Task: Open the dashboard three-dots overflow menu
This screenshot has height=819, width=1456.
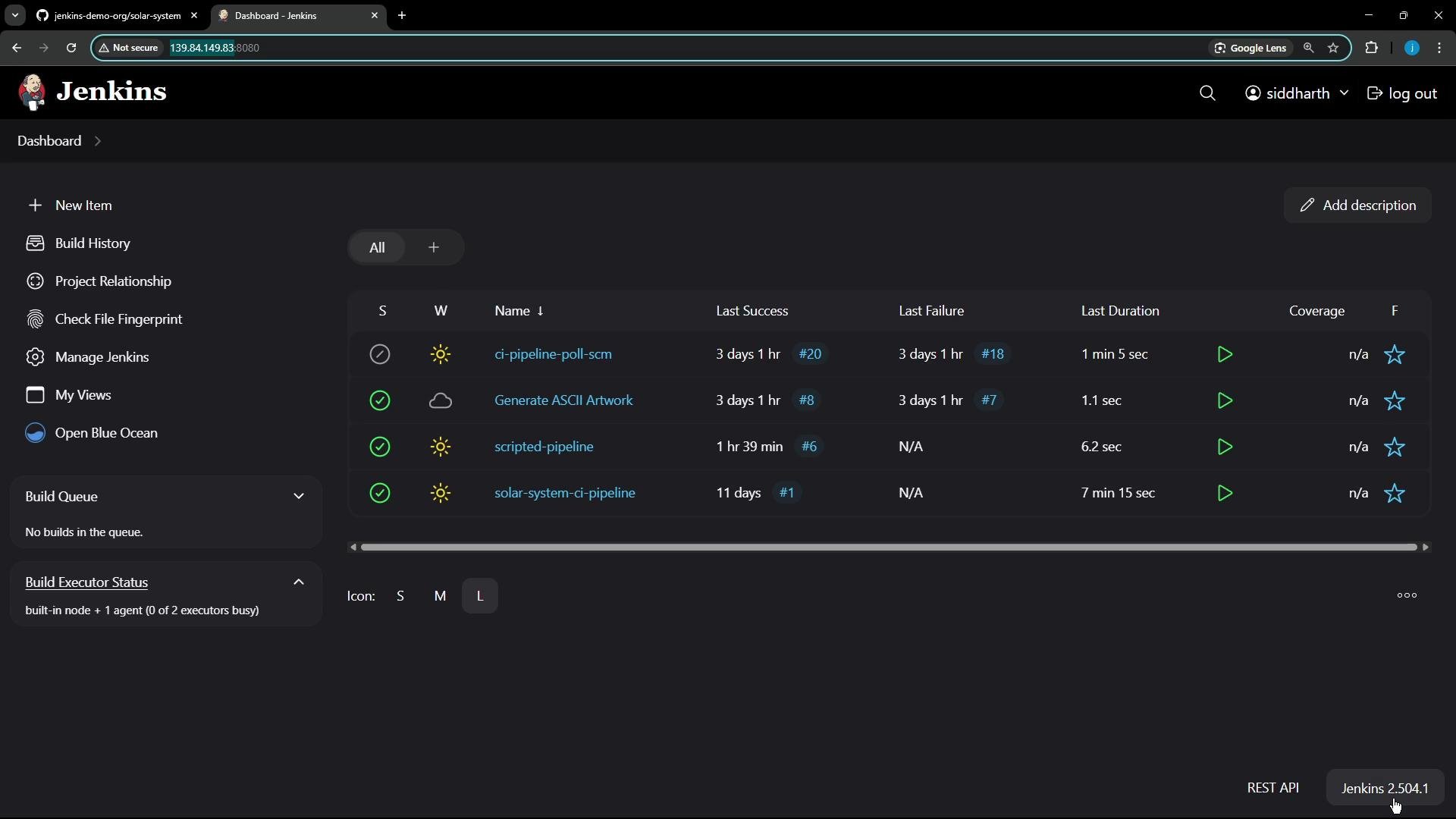Action: [1407, 595]
